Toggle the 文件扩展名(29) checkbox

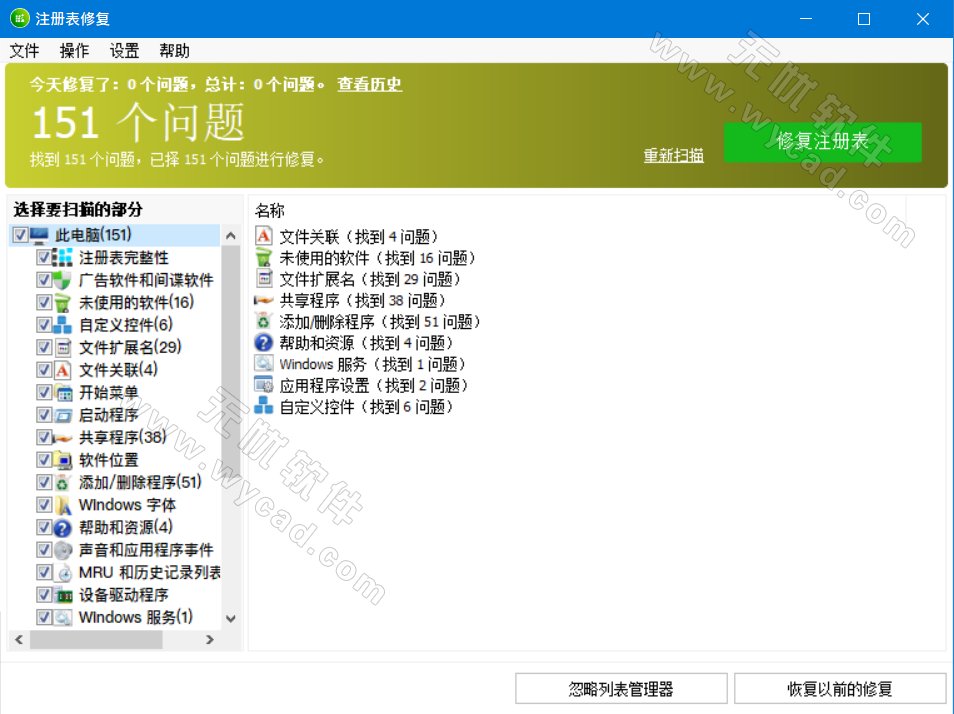tap(43, 347)
